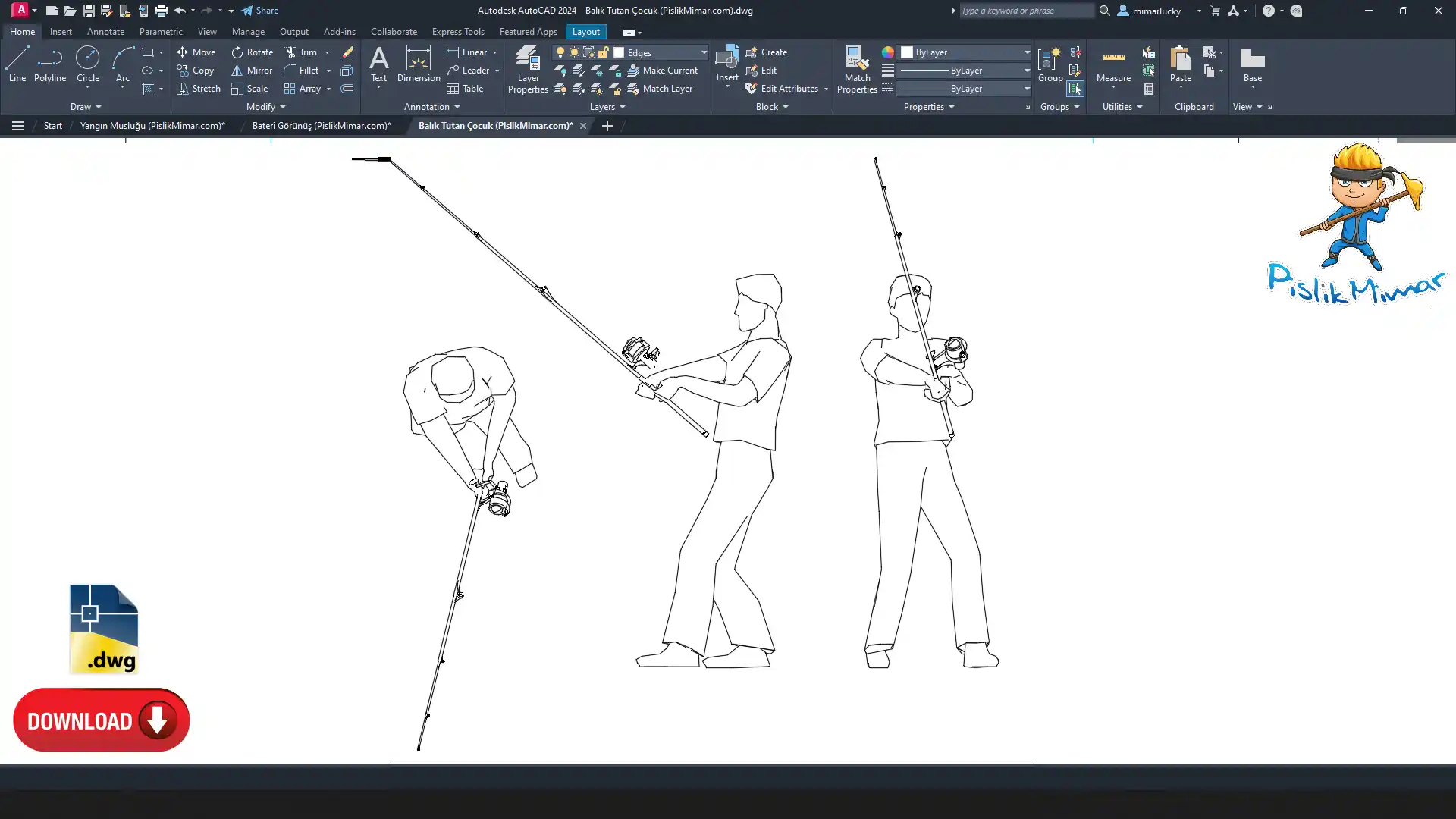Switch to the Annotate ribbon tab

[x=105, y=32]
